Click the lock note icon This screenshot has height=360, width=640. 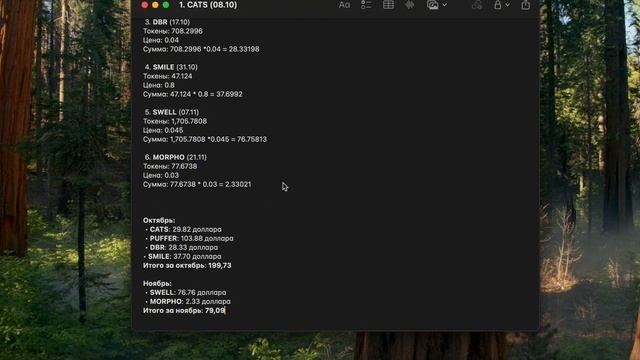498,5
